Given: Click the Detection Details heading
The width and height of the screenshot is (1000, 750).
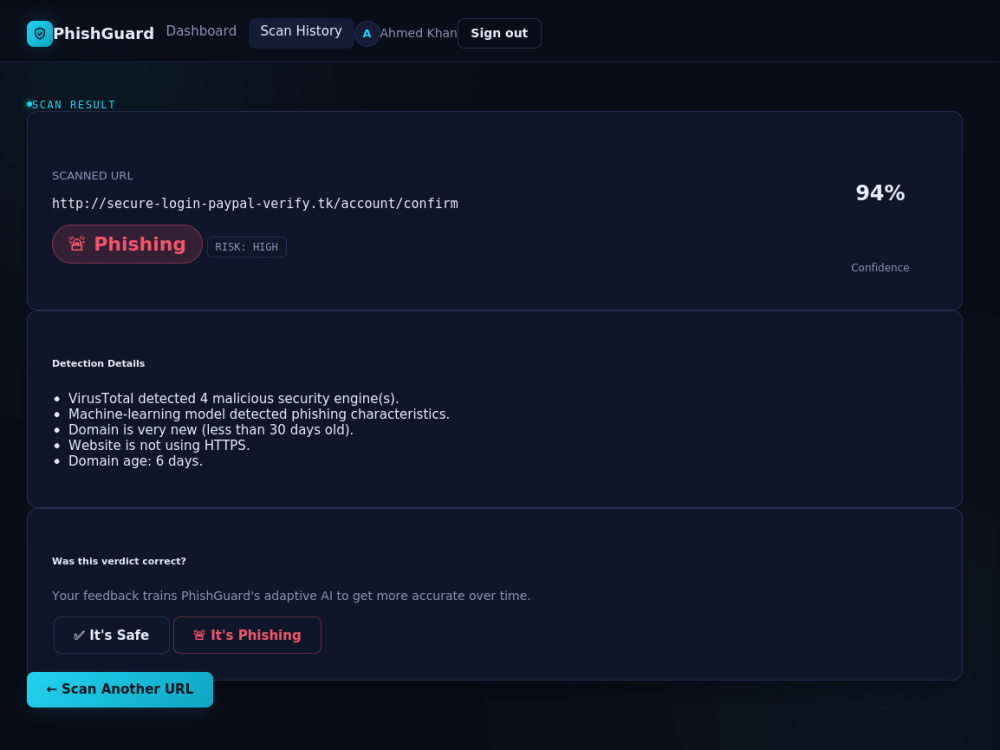Looking at the screenshot, I should [x=98, y=364].
